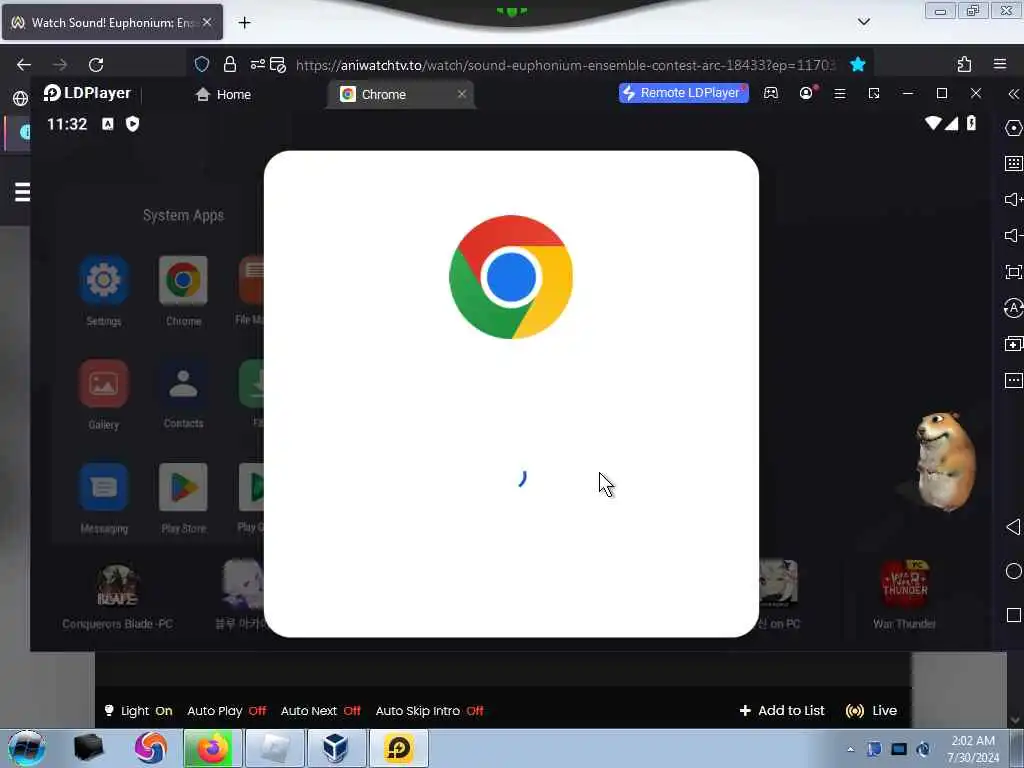Click the Add to List link
Screen dimensions: 1024x768
782,711
